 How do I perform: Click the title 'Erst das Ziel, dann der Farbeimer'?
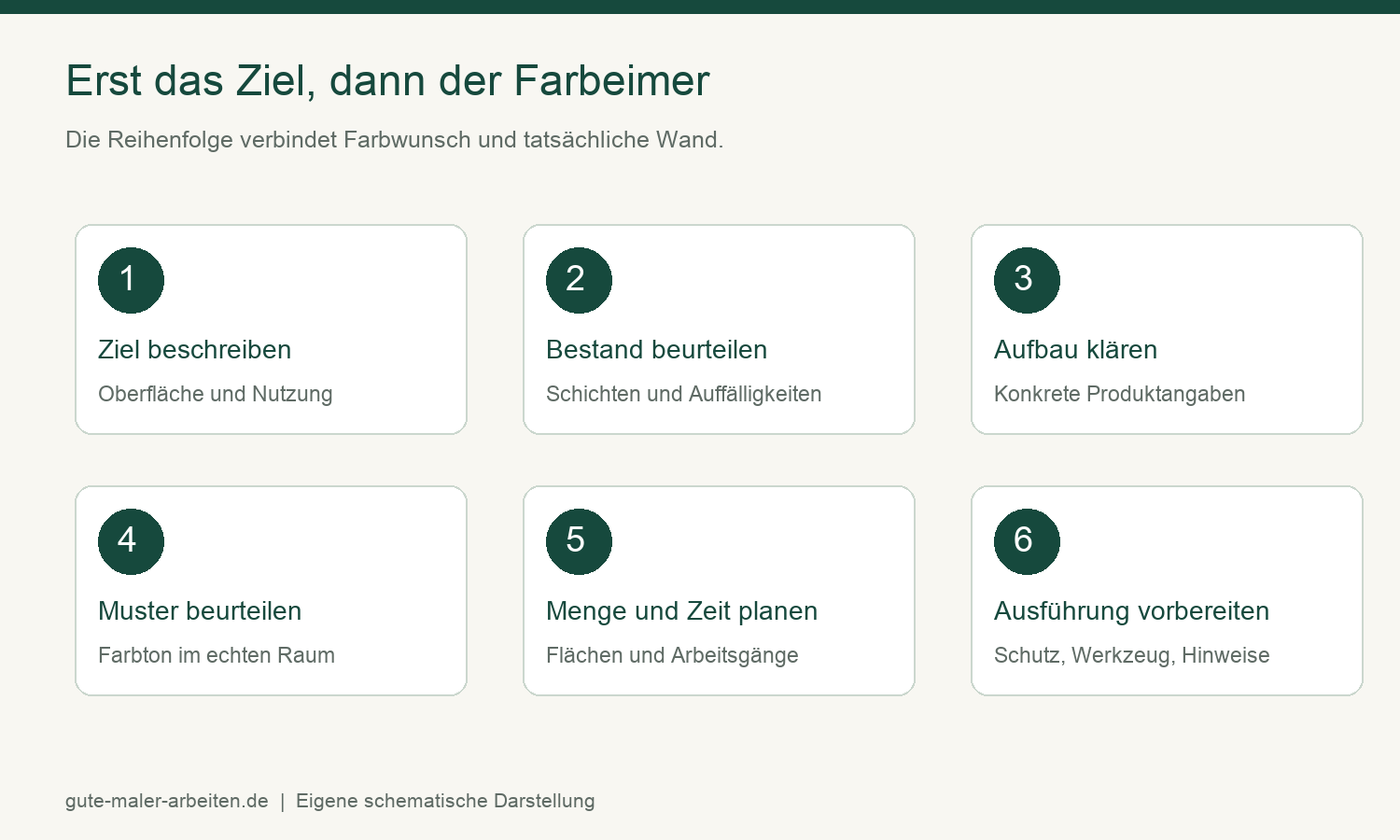[x=387, y=80]
